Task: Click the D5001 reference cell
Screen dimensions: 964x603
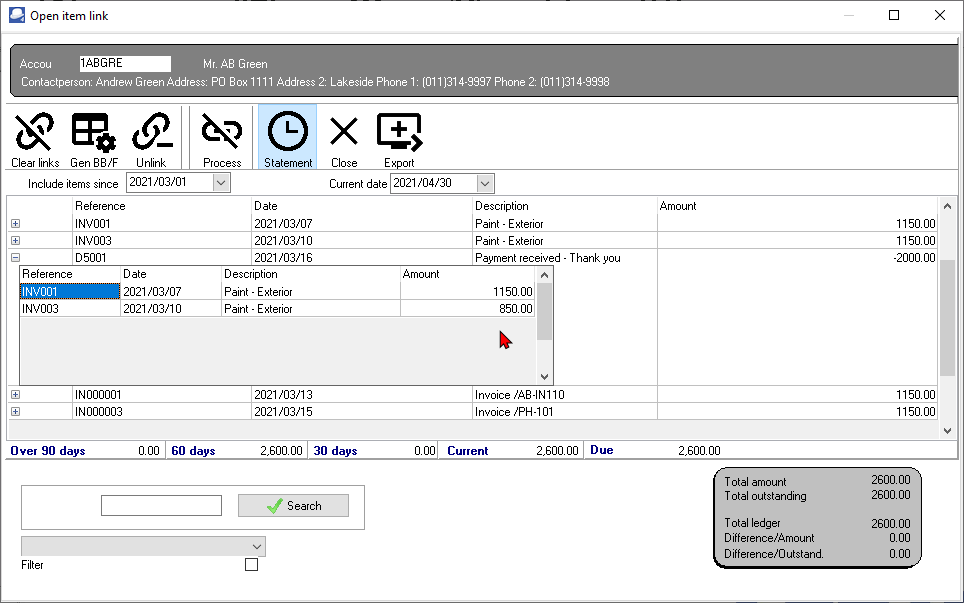Action: 162,258
